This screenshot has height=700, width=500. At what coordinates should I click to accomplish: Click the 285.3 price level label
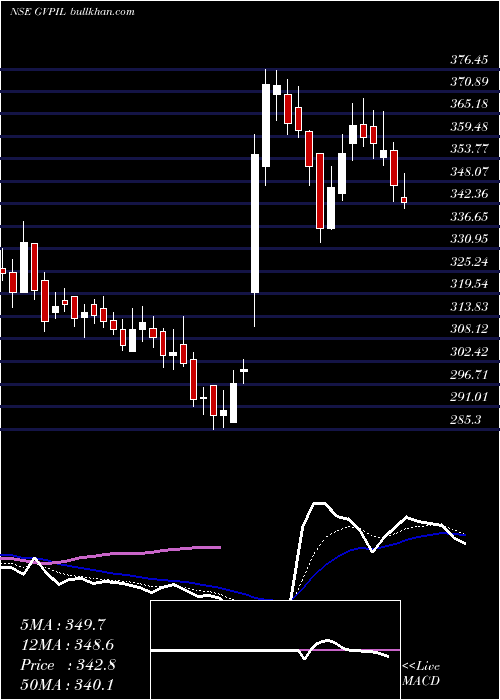click(466, 420)
